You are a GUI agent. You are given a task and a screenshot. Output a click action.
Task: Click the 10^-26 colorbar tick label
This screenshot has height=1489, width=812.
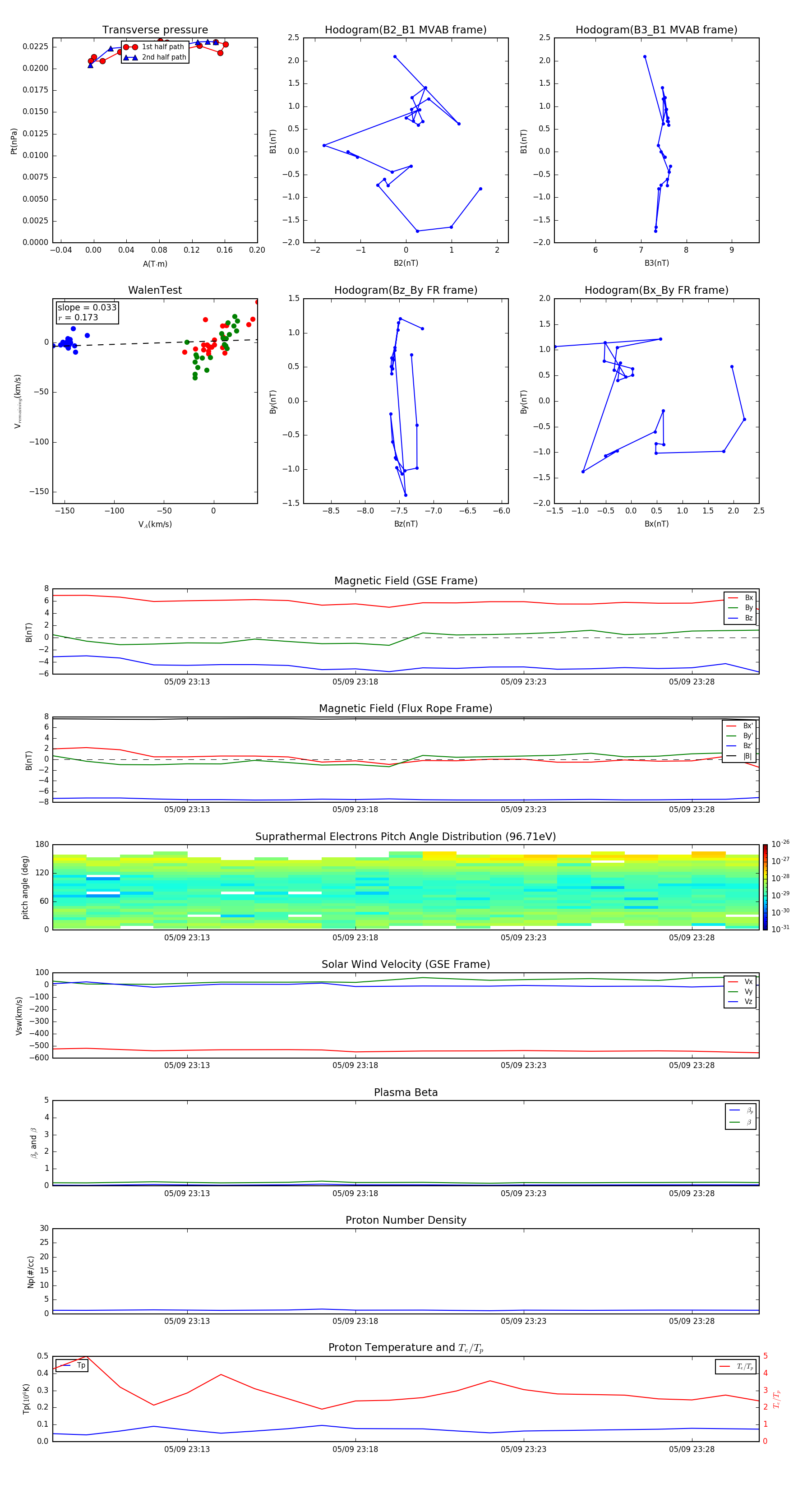(780, 844)
